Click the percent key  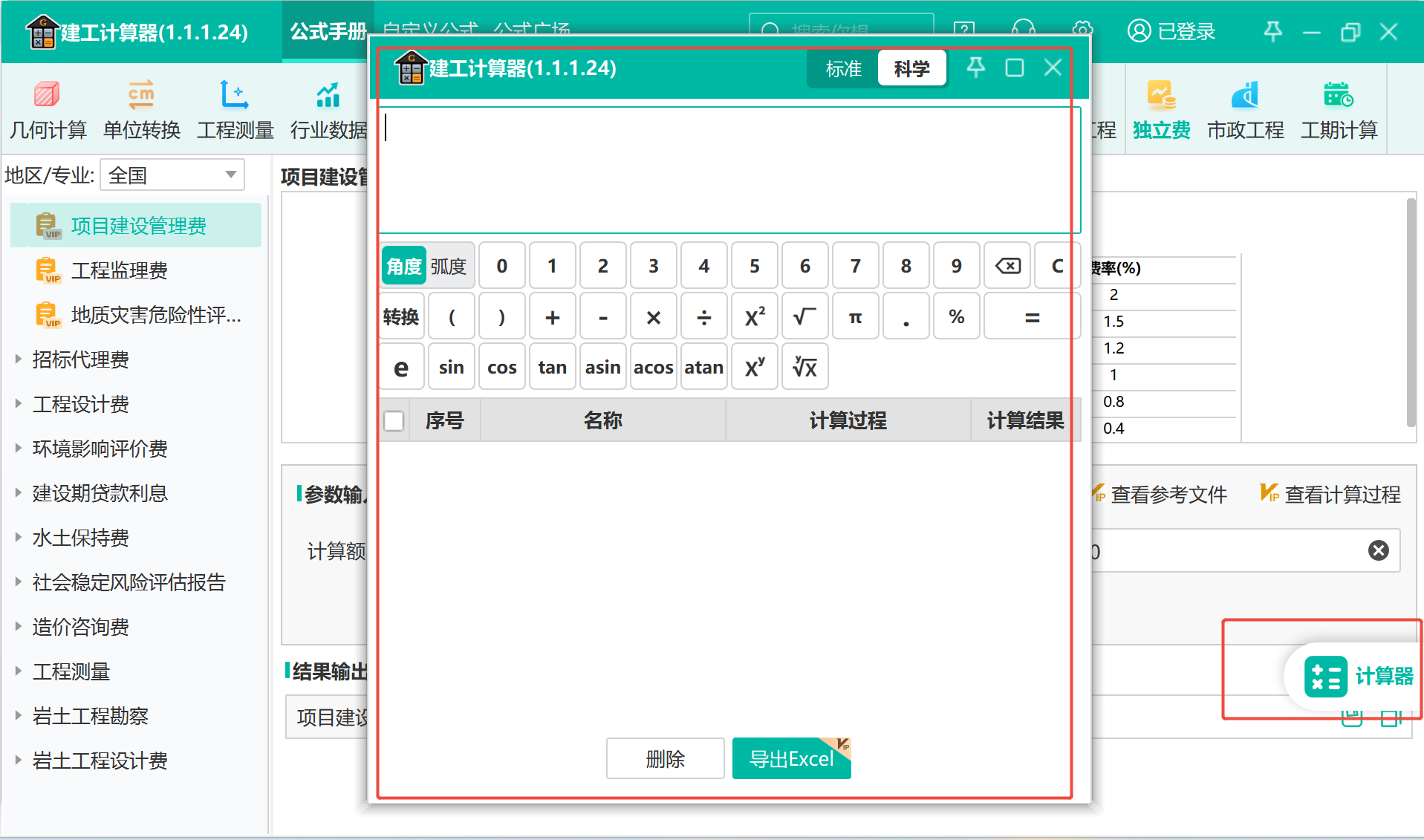pyautogui.click(x=957, y=317)
